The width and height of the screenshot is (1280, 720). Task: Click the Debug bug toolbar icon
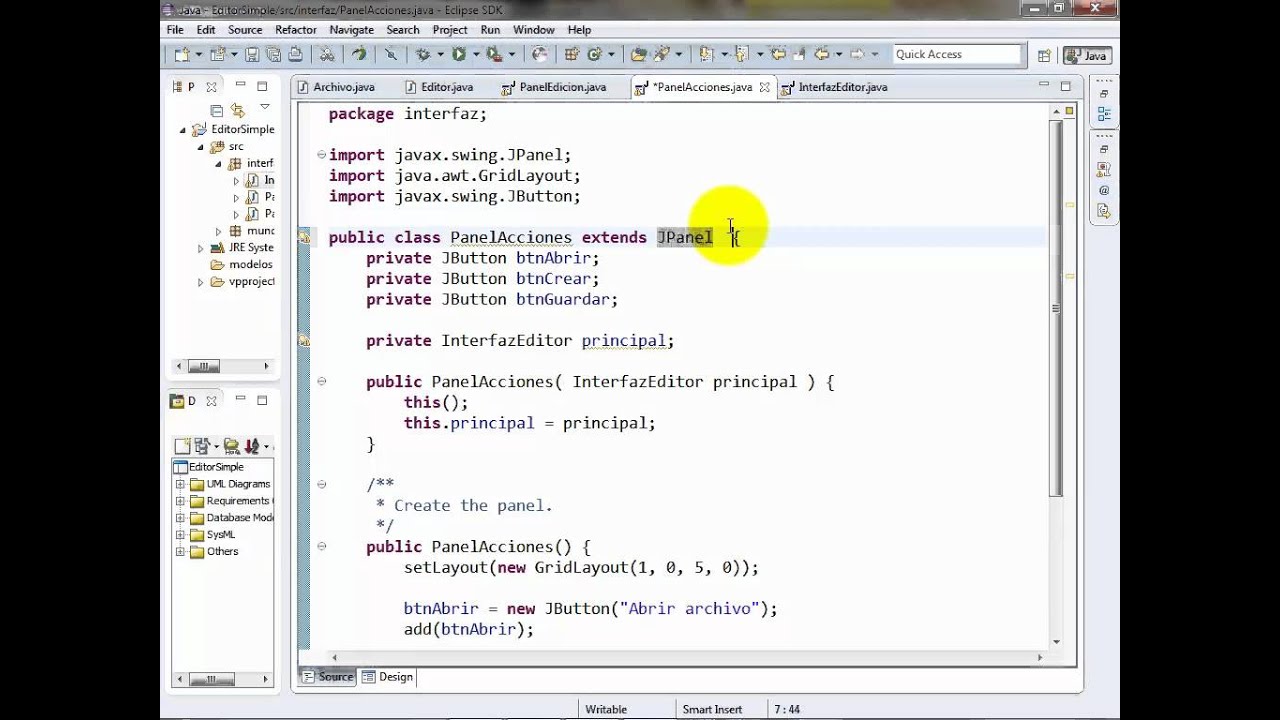[424, 54]
